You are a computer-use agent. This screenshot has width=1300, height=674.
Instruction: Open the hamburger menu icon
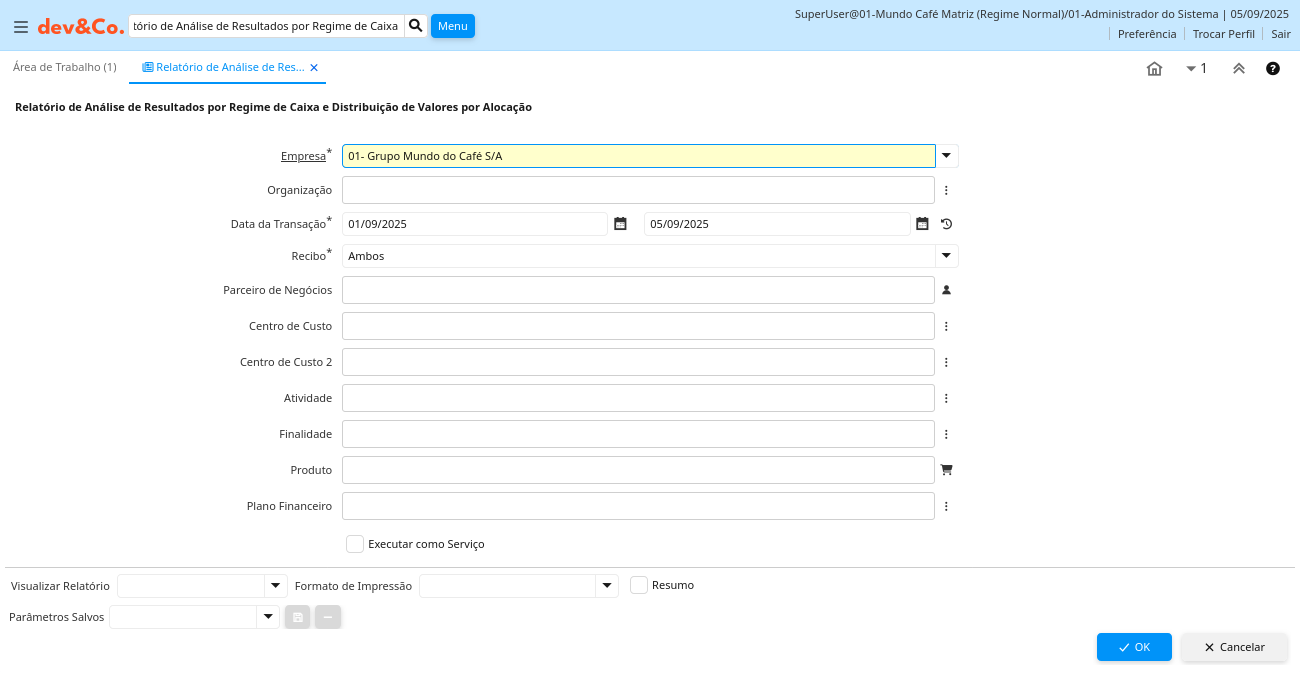(20, 27)
